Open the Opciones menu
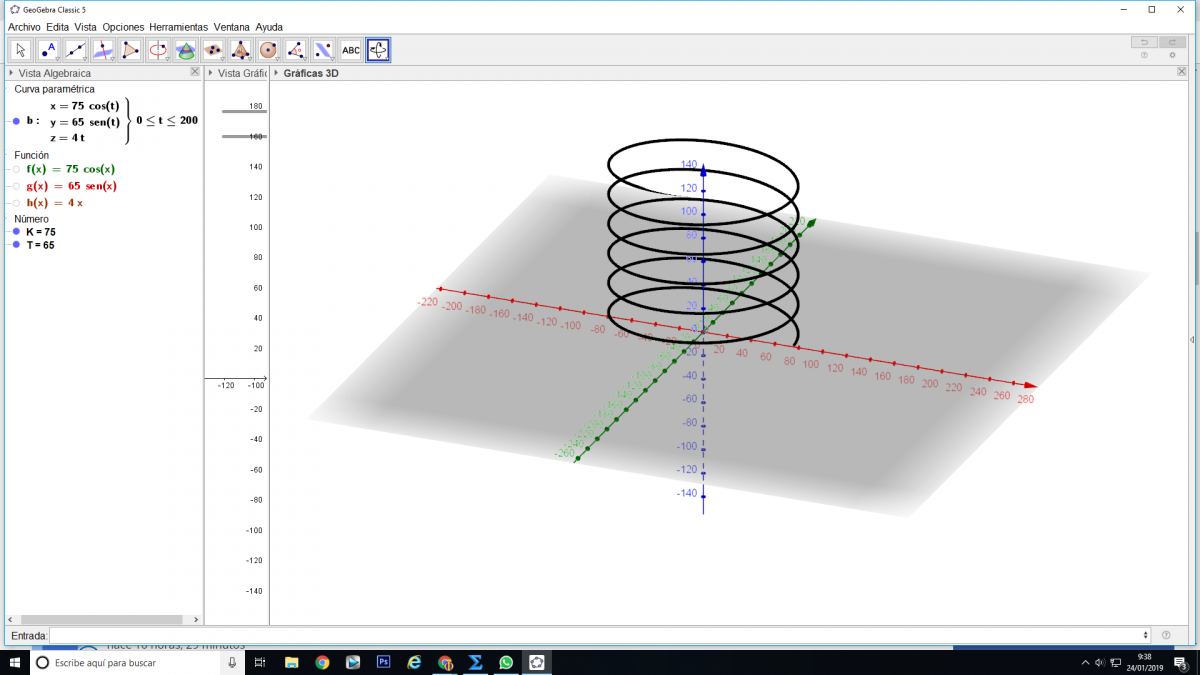1200x675 pixels. click(x=123, y=27)
